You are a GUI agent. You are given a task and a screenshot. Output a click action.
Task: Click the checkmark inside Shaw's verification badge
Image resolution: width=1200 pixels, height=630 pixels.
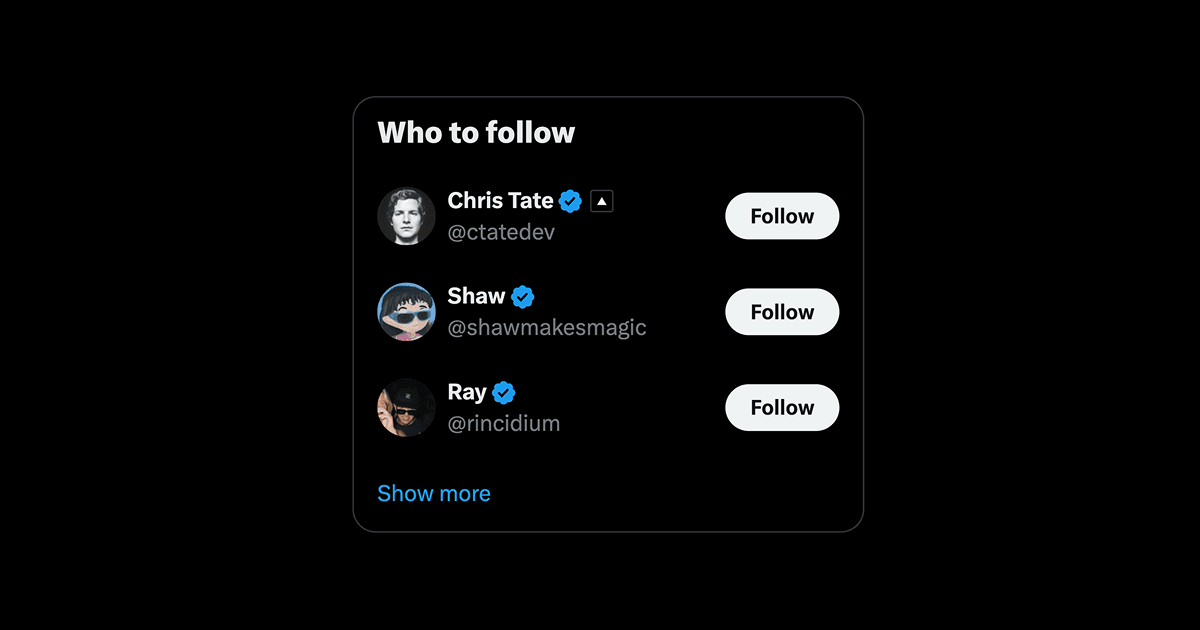523,295
